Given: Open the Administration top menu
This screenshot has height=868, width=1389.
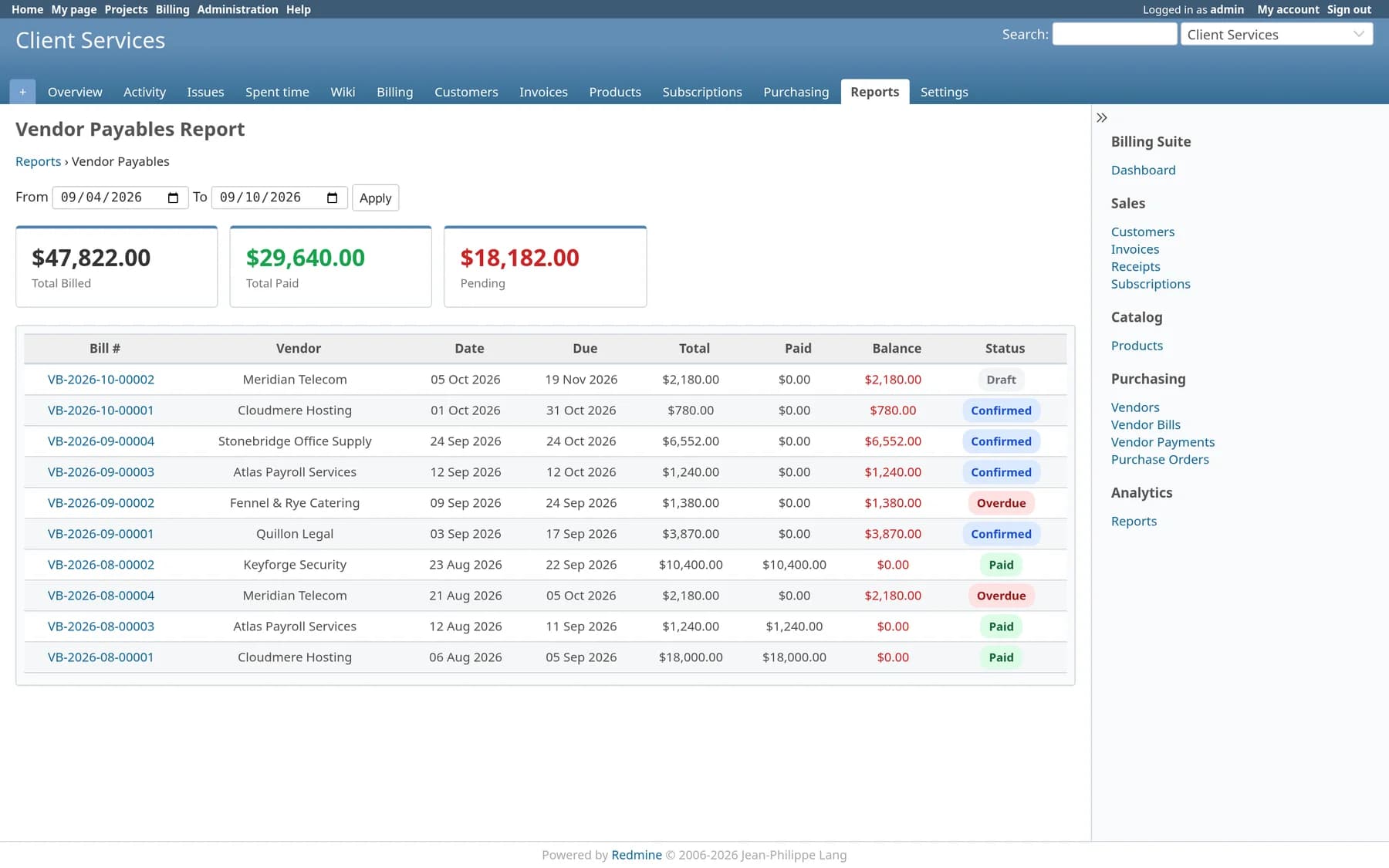Looking at the screenshot, I should click(x=237, y=9).
